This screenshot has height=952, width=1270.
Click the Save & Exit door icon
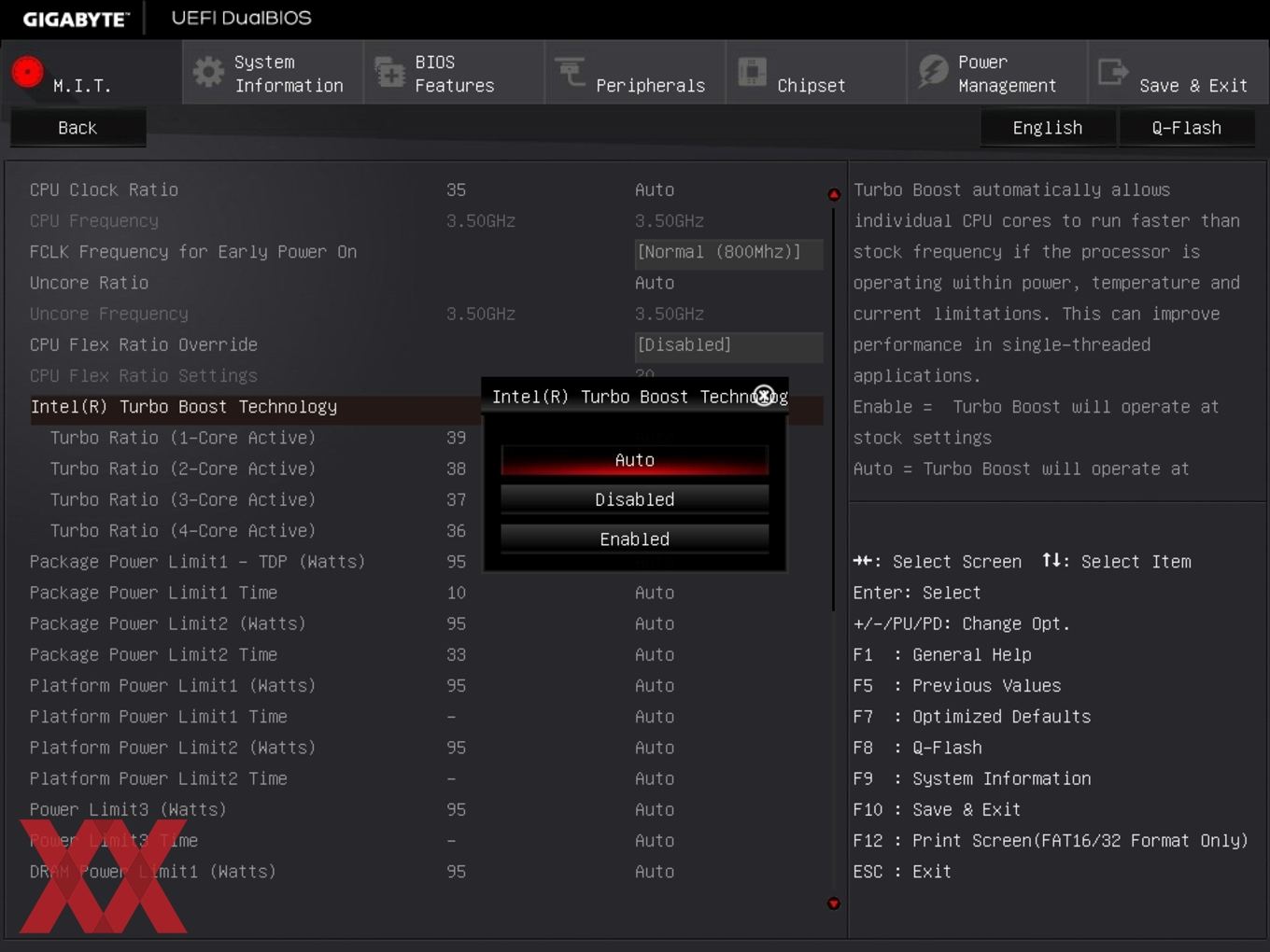1113,71
